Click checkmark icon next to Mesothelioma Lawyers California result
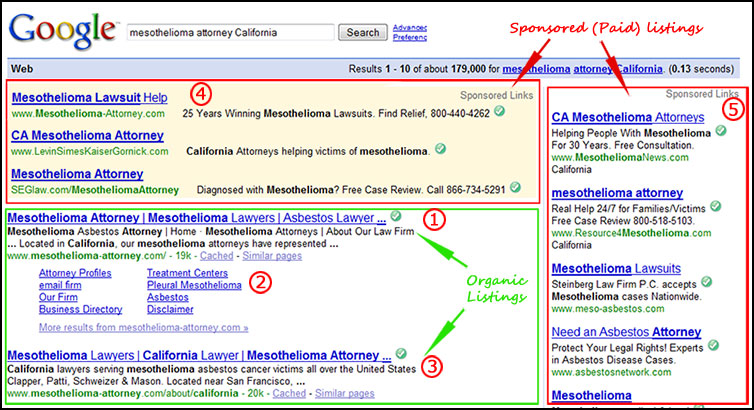The width and height of the screenshot is (754, 410). 401,354
